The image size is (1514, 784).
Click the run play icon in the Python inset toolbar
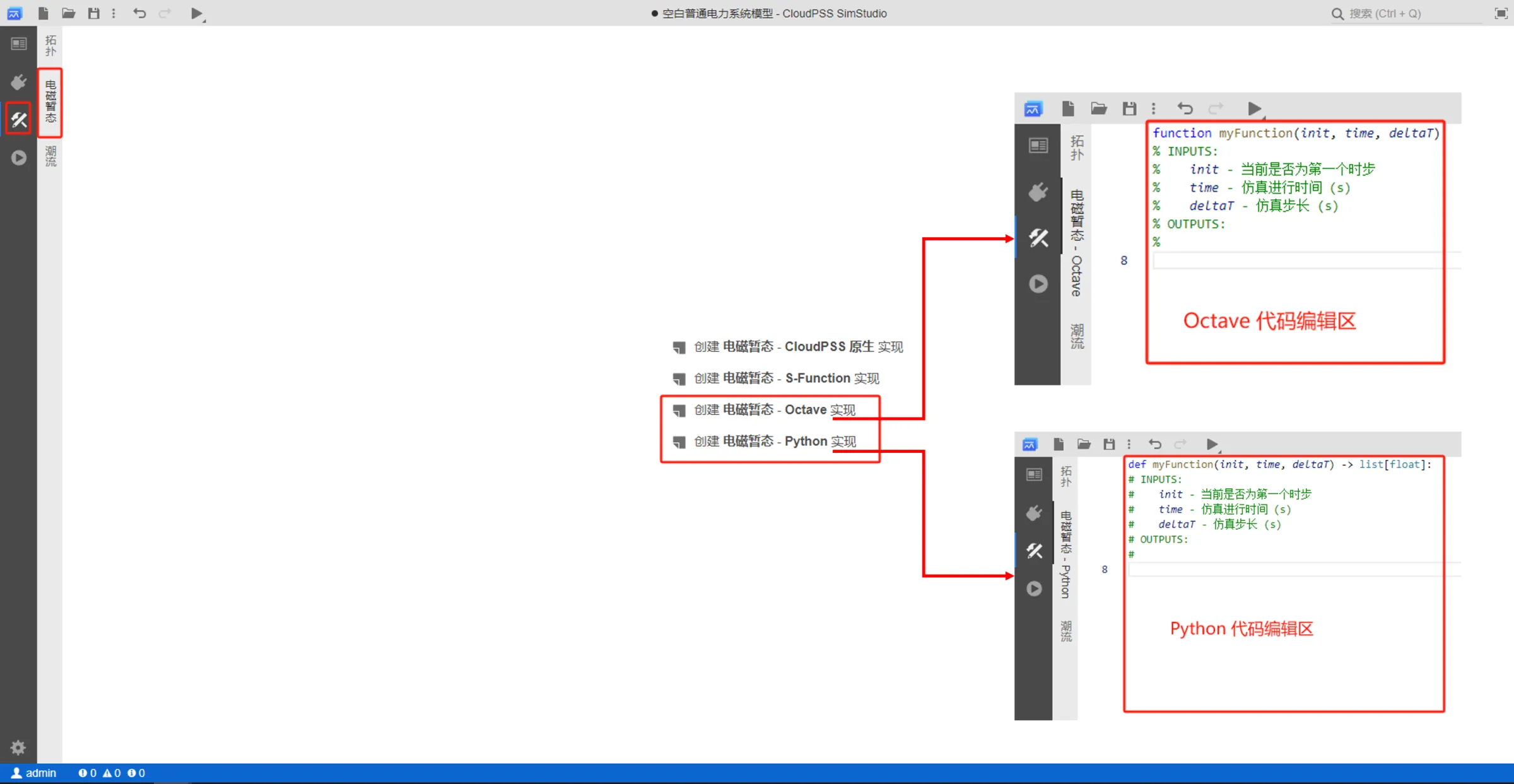point(1212,445)
